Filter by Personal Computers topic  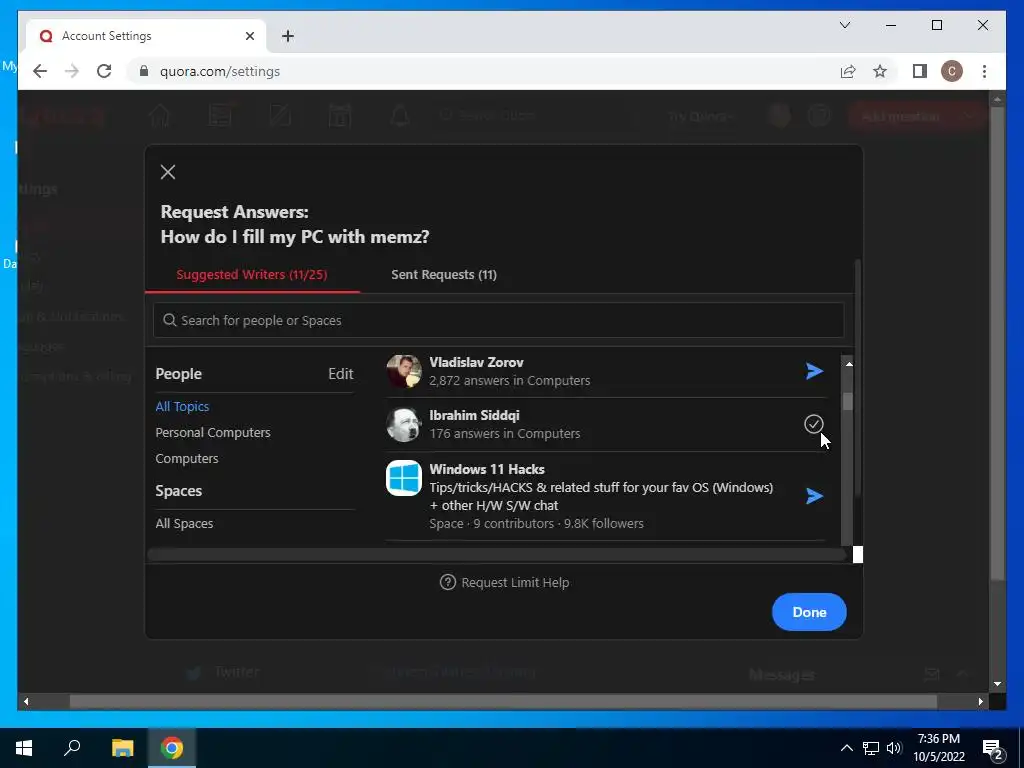point(212,432)
